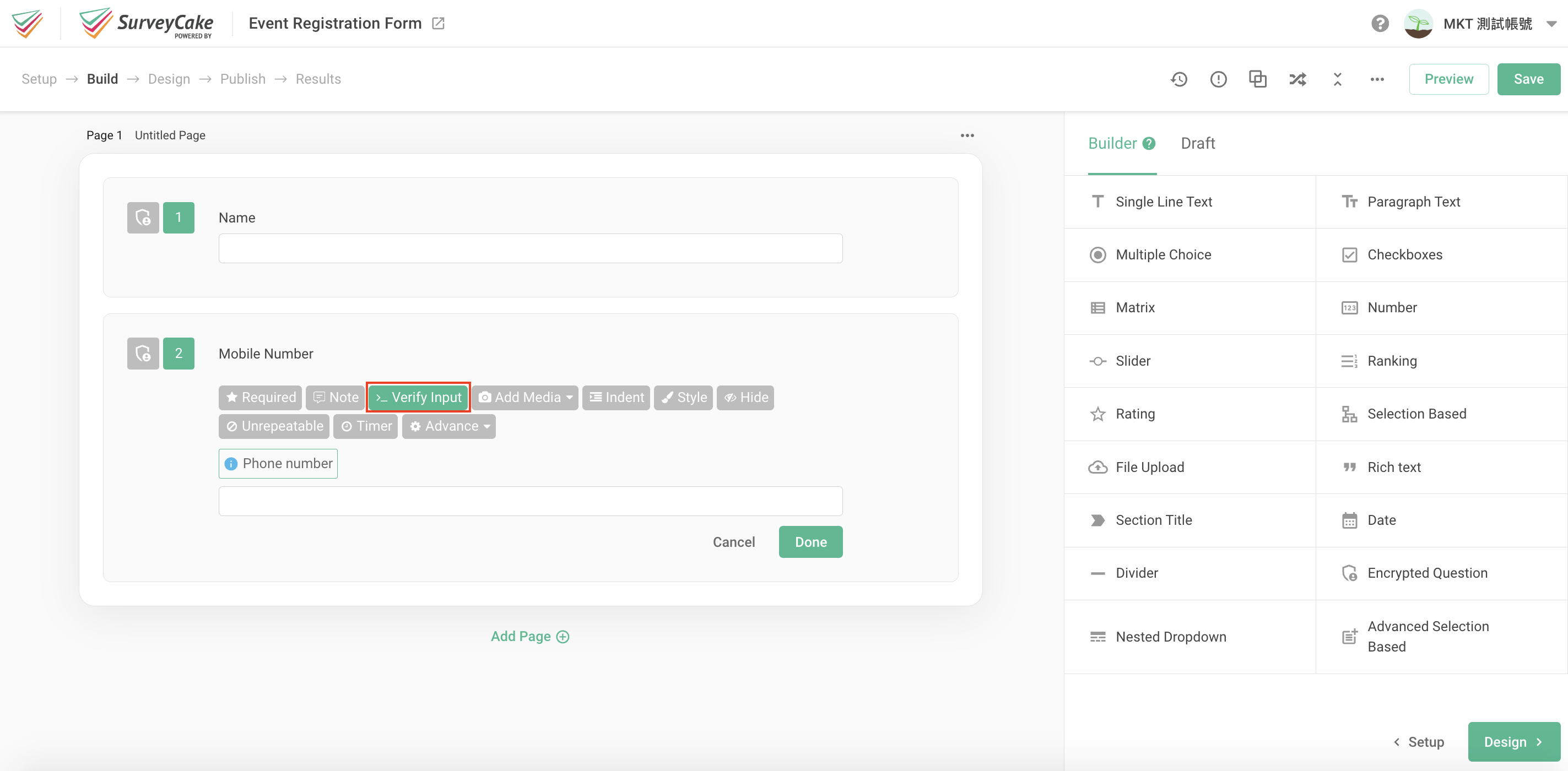Click the shuffle randomize icon

tap(1297, 79)
